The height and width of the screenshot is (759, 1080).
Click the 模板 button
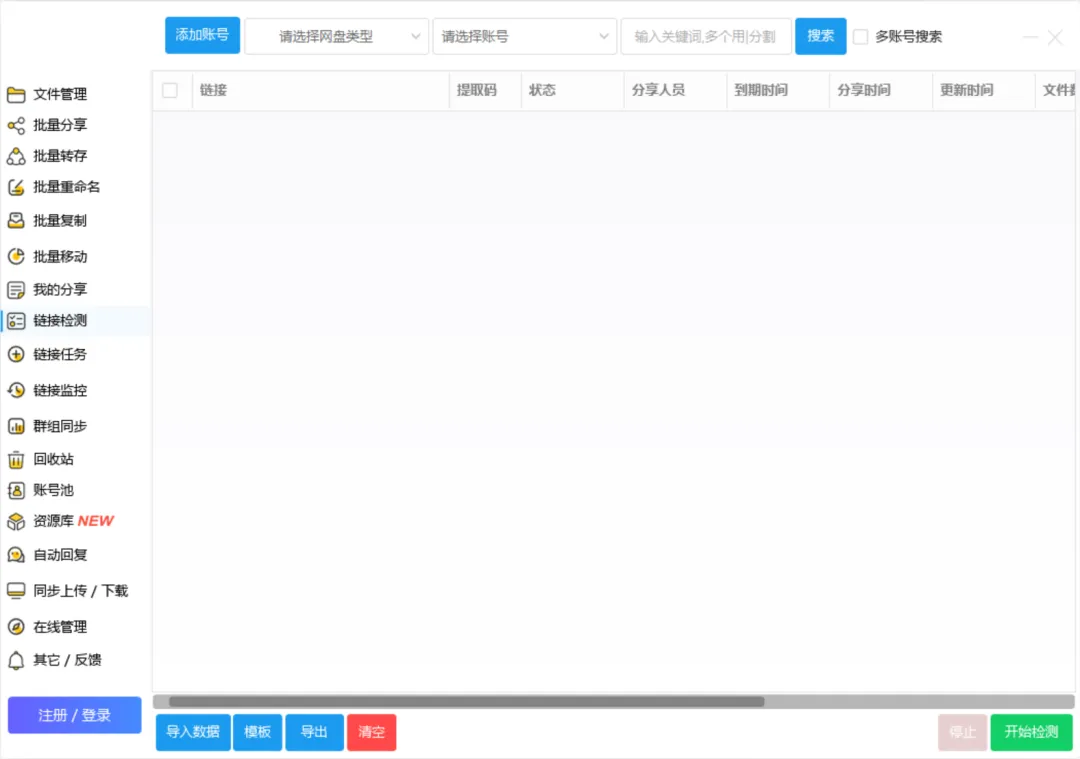pos(258,732)
